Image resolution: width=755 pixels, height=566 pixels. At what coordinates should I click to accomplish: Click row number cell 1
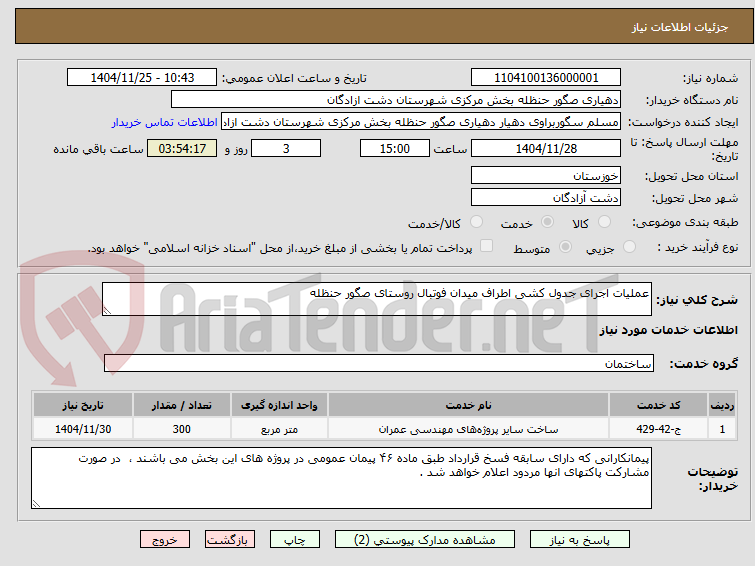pos(722,429)
